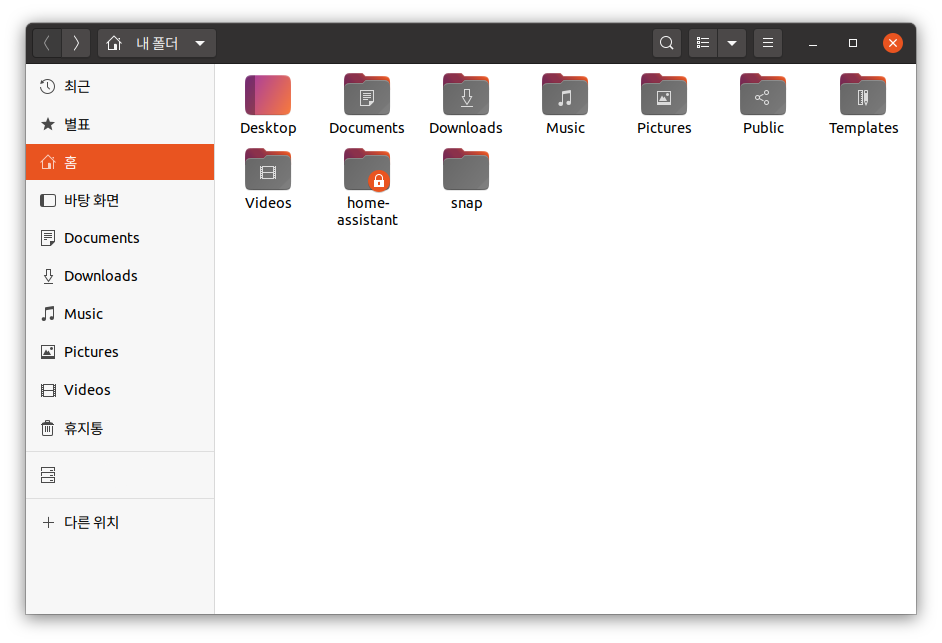Image resolution: width=942 pixels, height=643 pixels.
Task: Select the Public folder icon
Action: tap(763, 95)
